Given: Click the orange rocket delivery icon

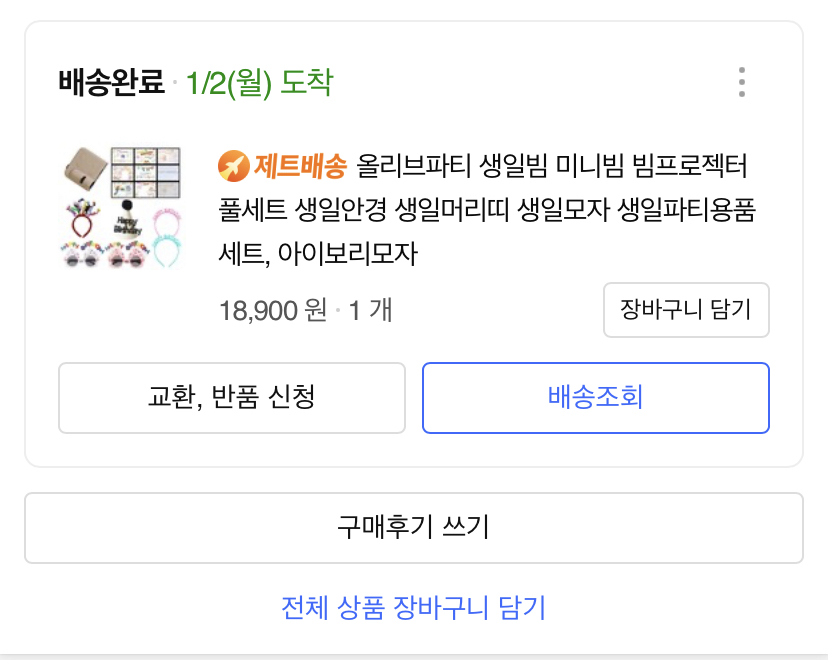Looking at the screenshot, I should coord(233,165).
